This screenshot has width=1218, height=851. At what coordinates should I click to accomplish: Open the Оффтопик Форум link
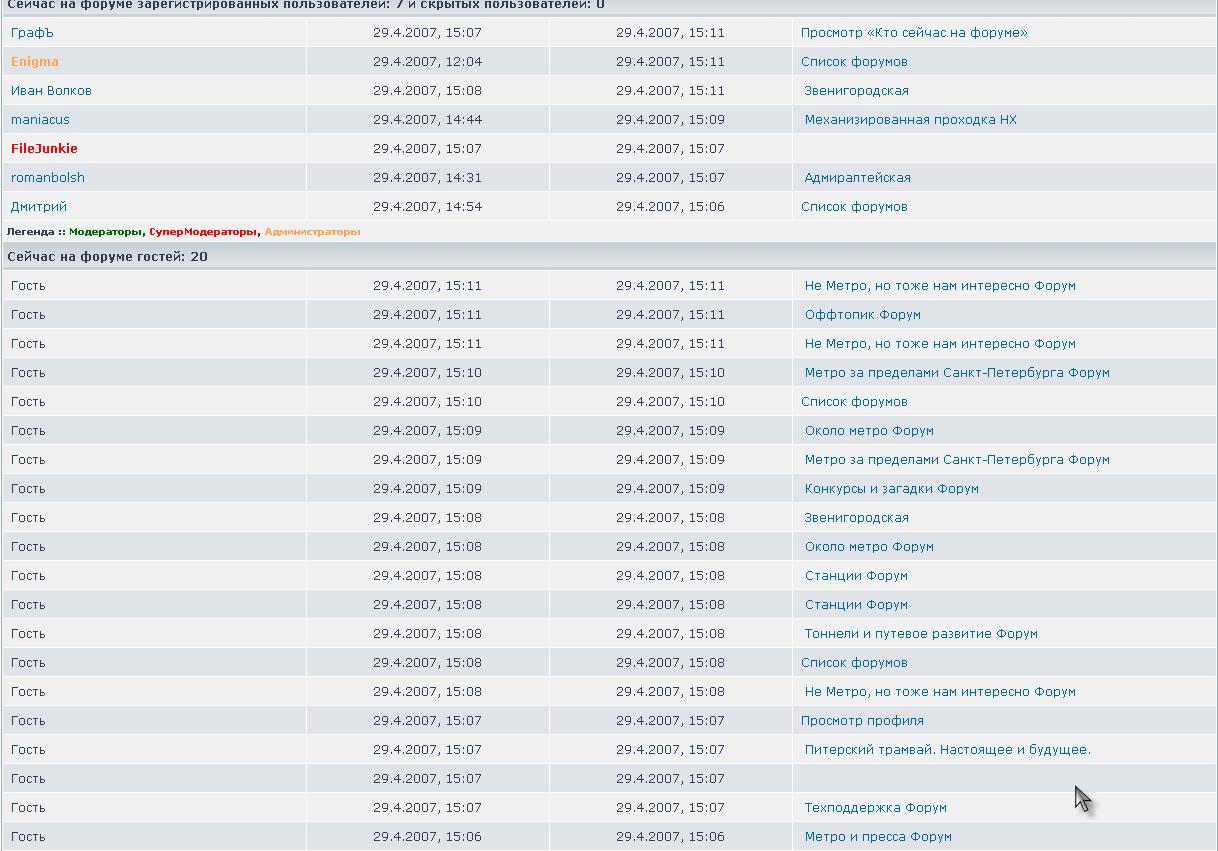[862, 315]
